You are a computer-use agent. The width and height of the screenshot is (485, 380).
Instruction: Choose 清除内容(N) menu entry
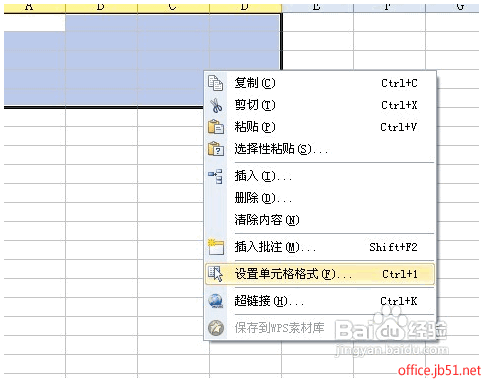(x=320, y=220)
